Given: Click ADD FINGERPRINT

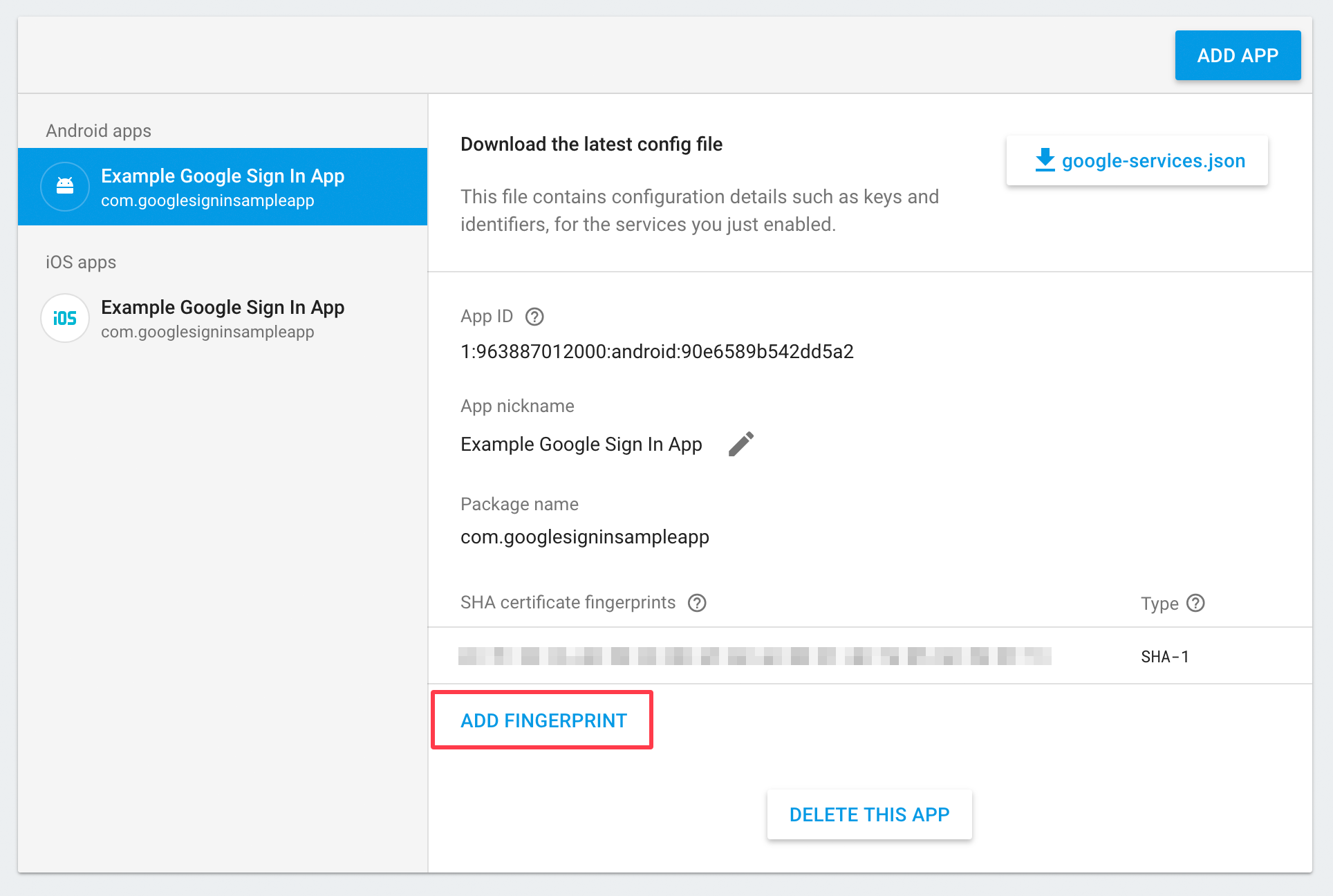Looking at the screenshot, I should [x=543, y=720].
